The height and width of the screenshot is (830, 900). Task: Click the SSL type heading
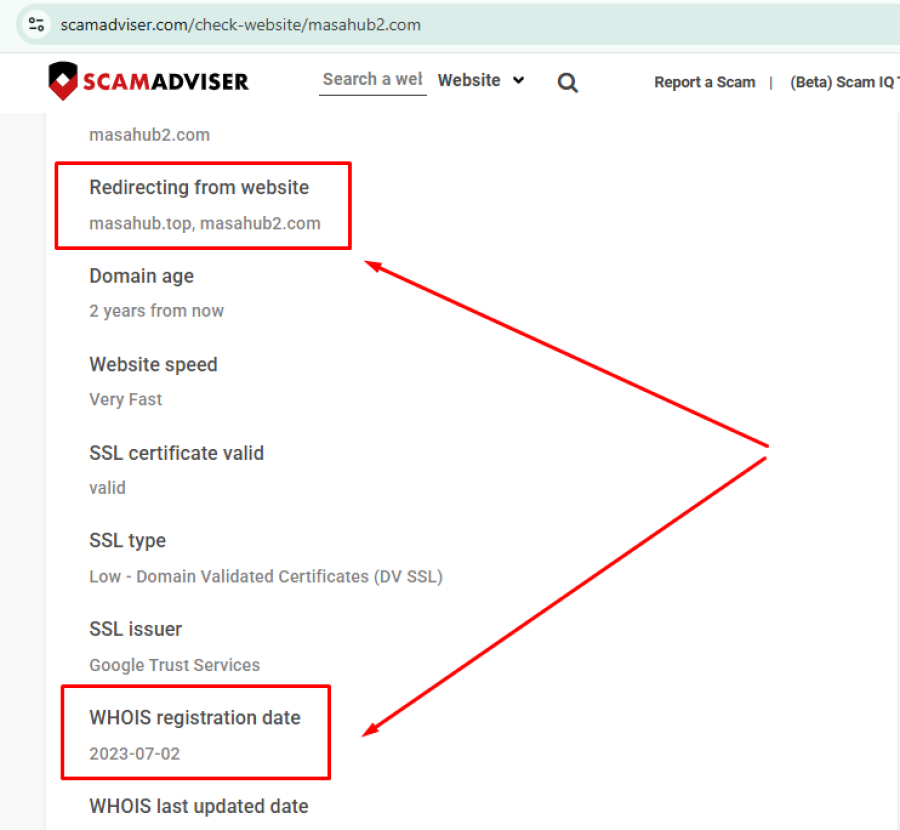(x=127, y=541)
